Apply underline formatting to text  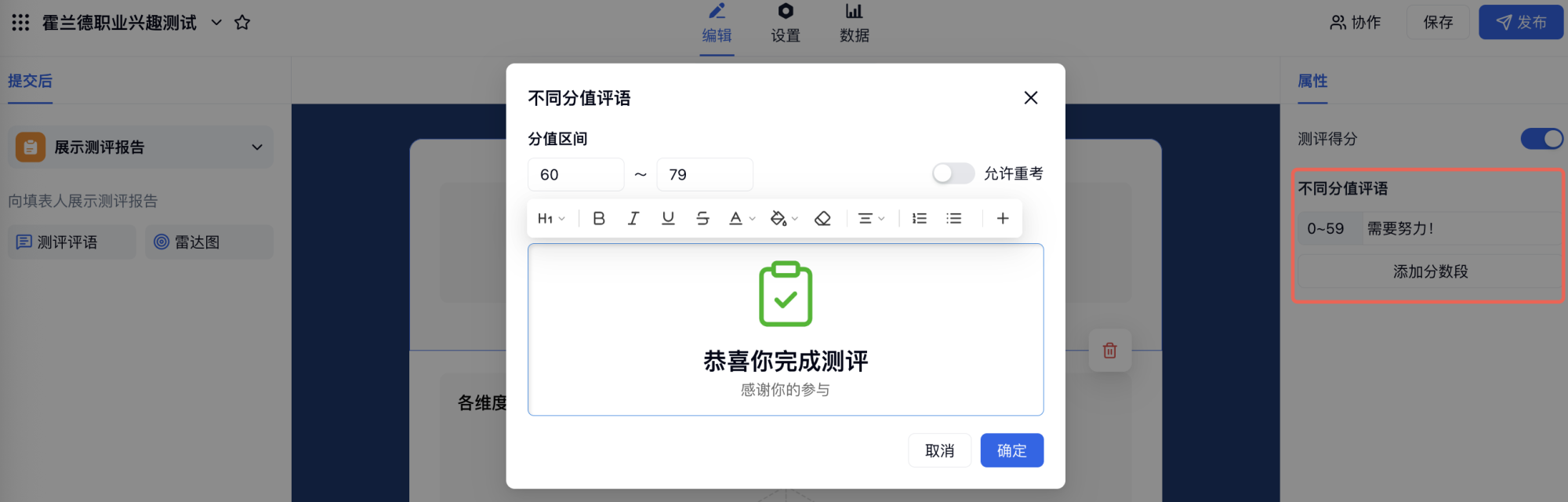coord(668,219)
